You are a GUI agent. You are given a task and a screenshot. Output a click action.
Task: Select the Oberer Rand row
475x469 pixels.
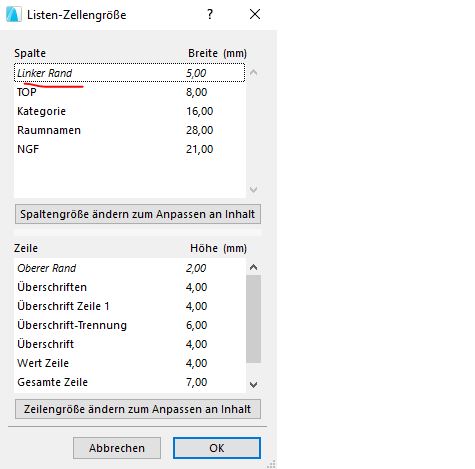[x=130, y=268]
